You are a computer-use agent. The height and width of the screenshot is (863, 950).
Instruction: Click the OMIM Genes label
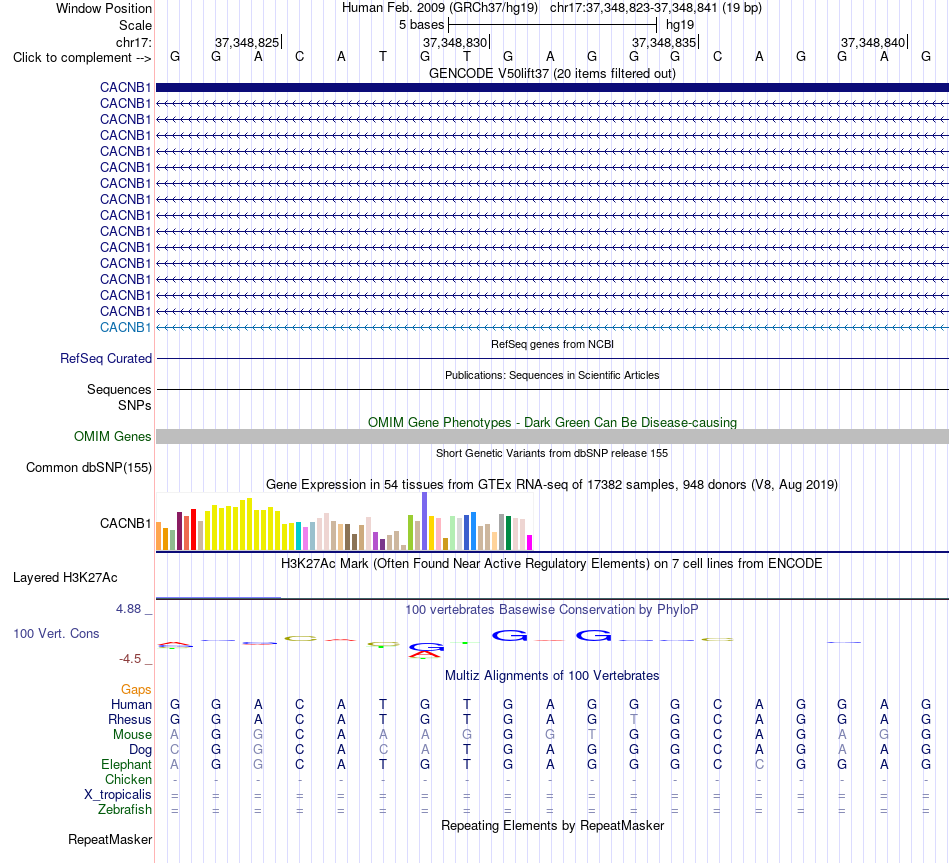point(112,436)
